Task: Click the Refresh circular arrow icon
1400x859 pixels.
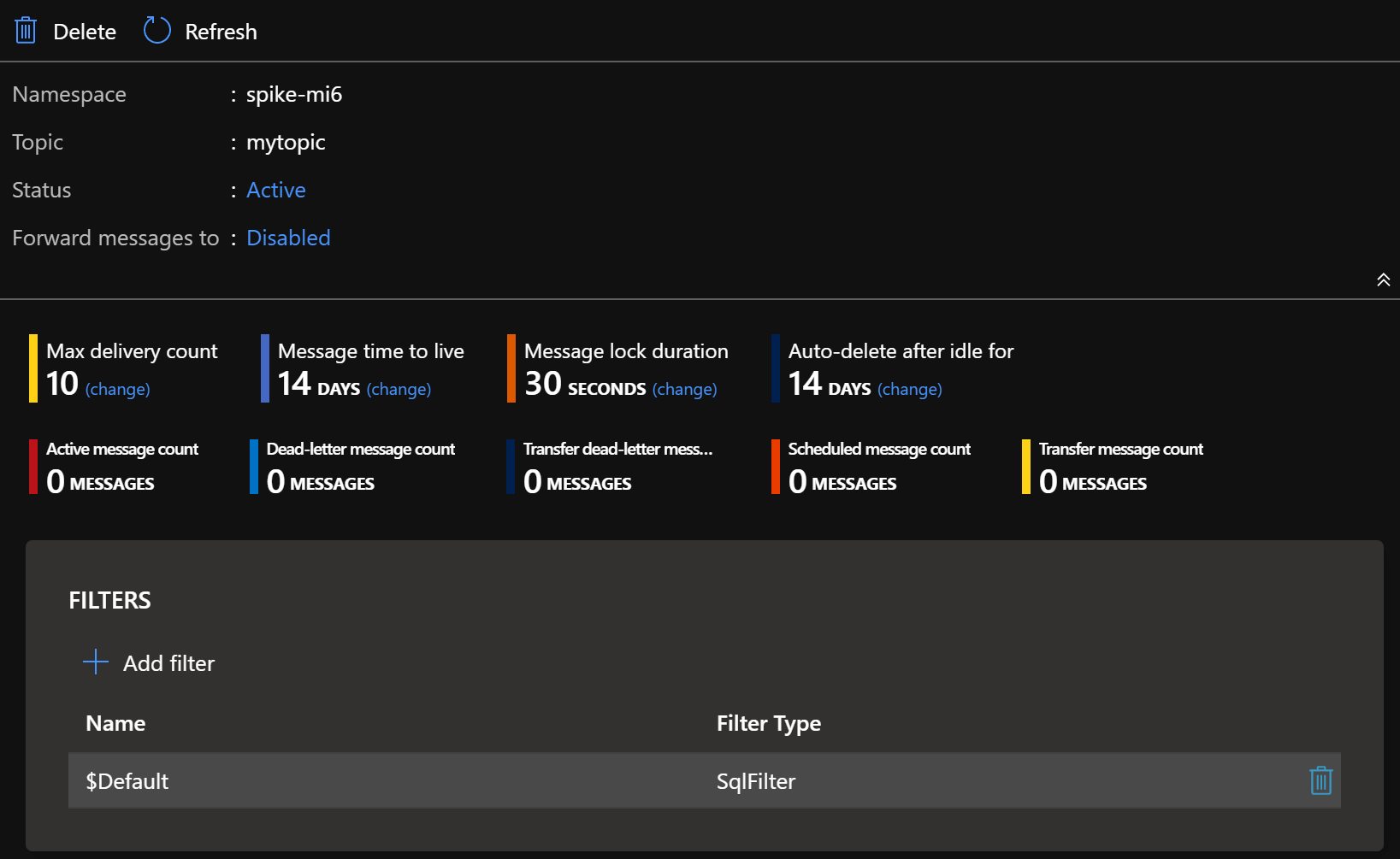Action: [x=157, y=30]
